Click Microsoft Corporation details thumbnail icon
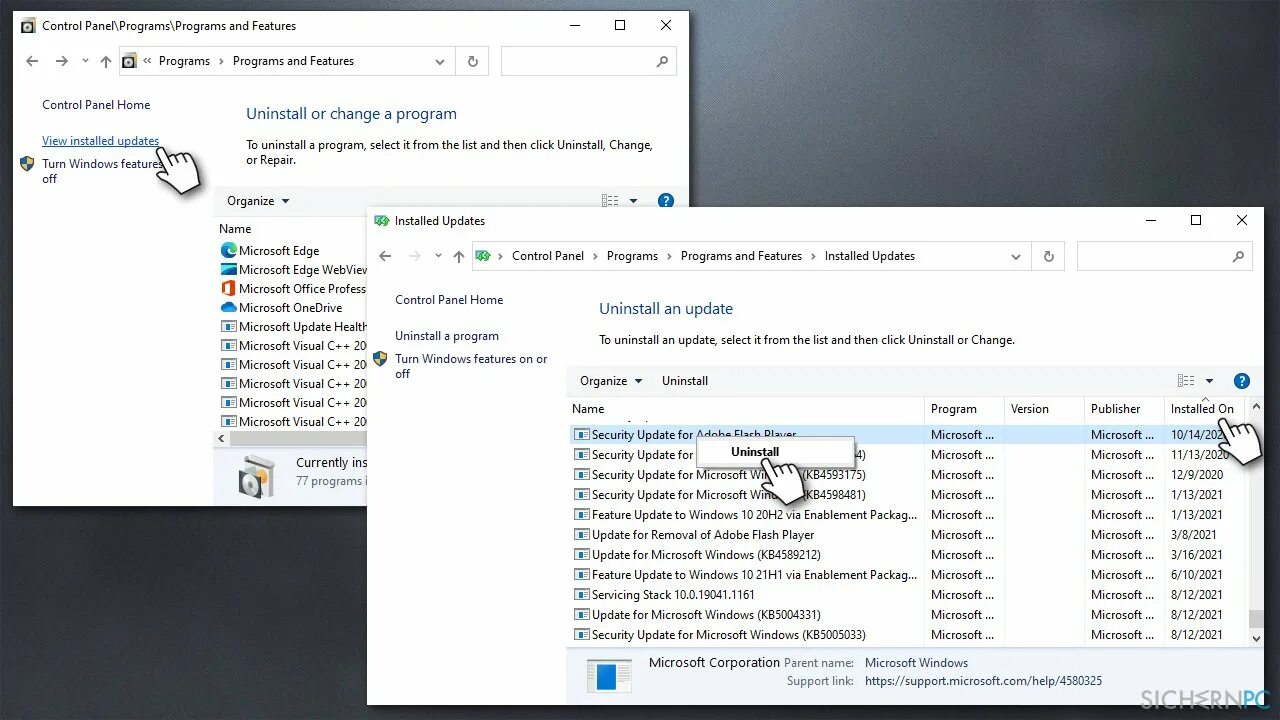1280x720 pixels. coord(609,675)
